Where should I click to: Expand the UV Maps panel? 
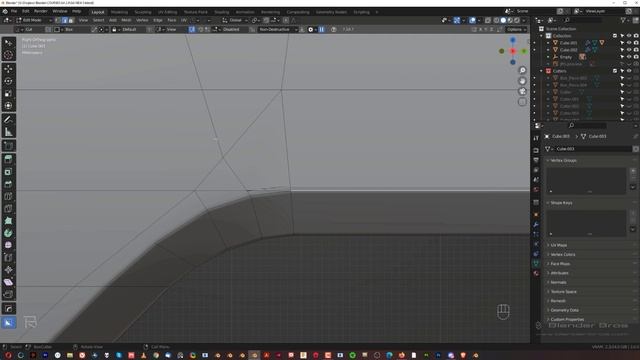click(x=558, y=245)
